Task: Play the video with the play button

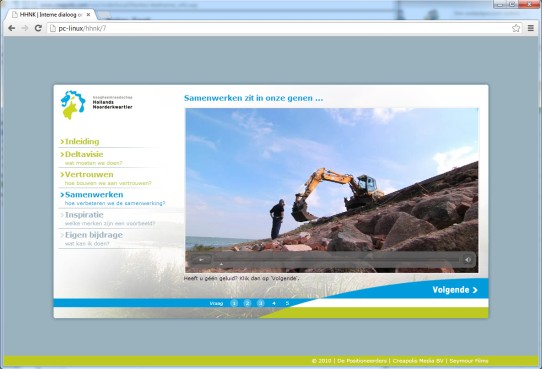Action: pyautogui.click(x=201, y=259)
